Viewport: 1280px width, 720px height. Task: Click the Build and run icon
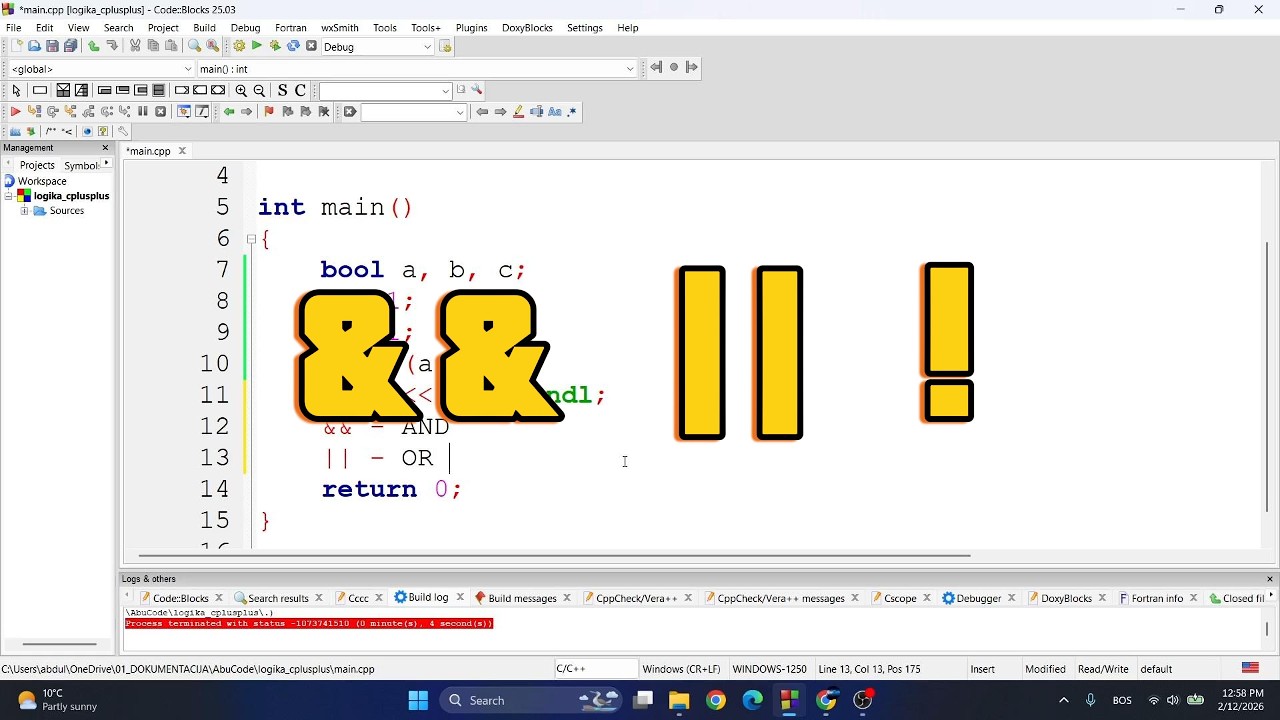pos(275,46)
